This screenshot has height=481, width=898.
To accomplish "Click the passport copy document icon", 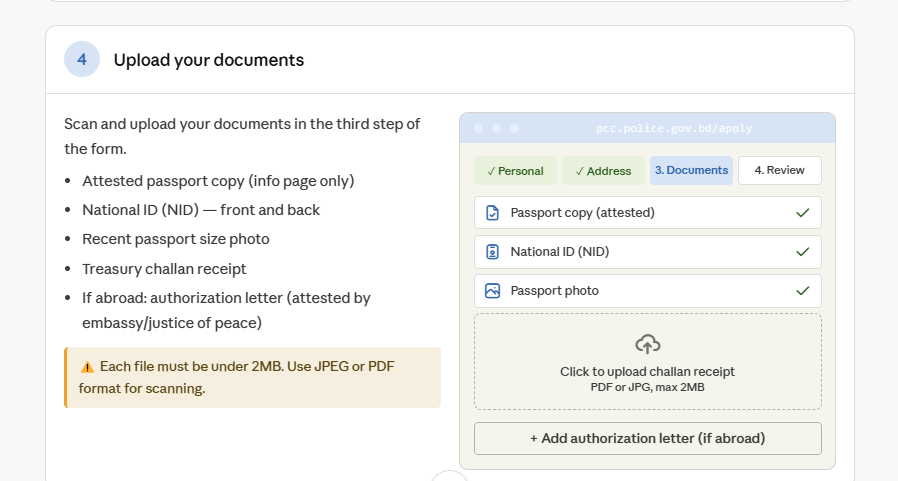I will [x=493, y=212].
